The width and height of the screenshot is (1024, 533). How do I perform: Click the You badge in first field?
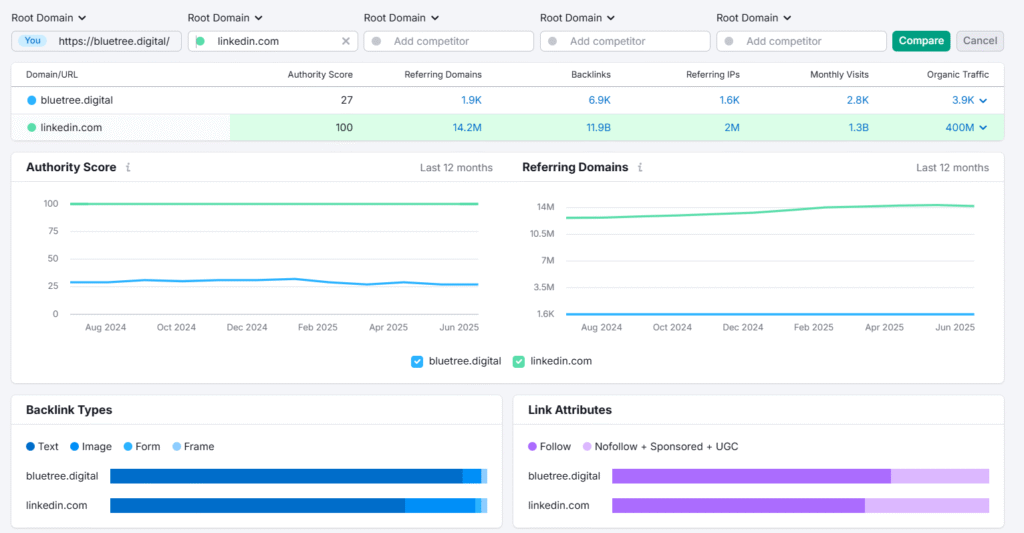click(33, 40)
